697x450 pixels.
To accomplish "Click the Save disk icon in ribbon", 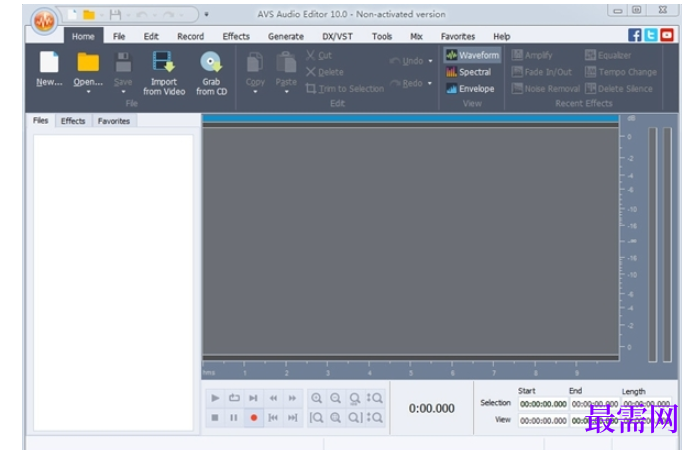I will tap(123, 62).
